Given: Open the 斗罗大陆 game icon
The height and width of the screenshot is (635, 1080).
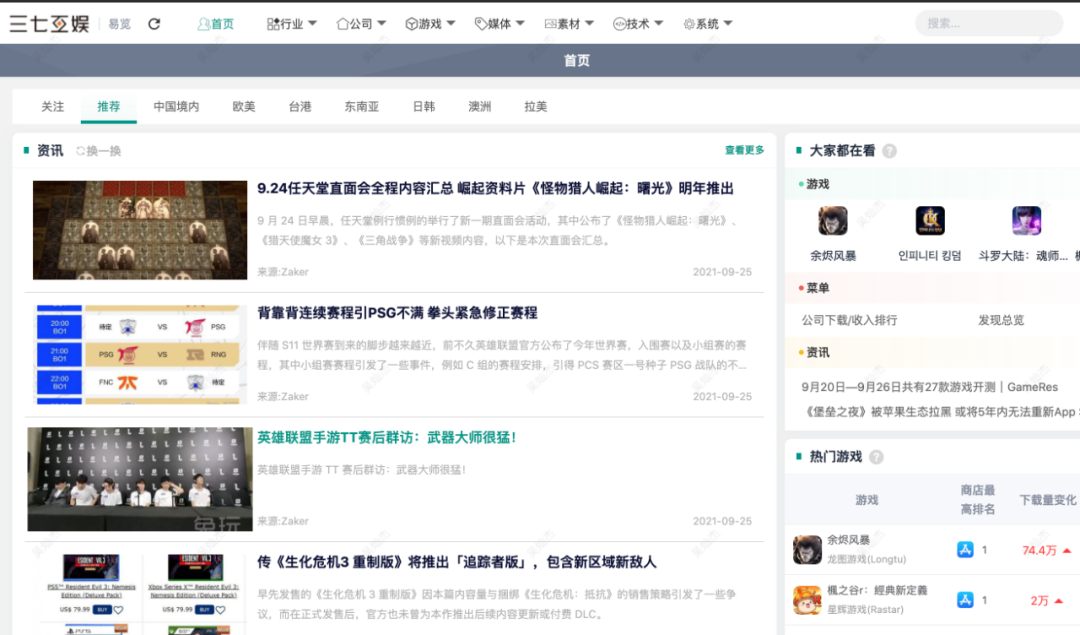Looking at the screenshot, I should [1026, 221].
